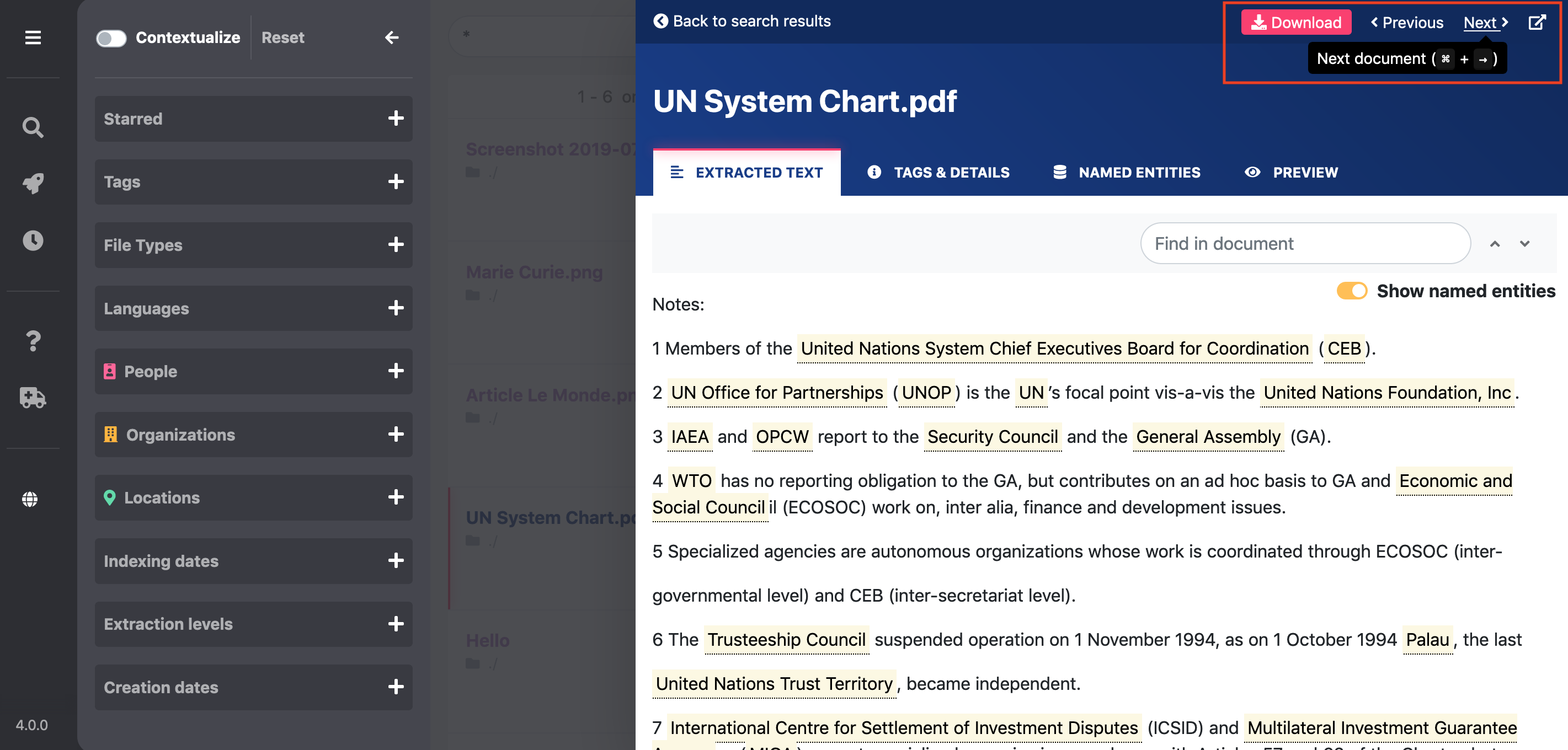Click the Reset filters button
Image resolution: width=1568 pixels, height=750 pixels.
(x=282, y=37)
